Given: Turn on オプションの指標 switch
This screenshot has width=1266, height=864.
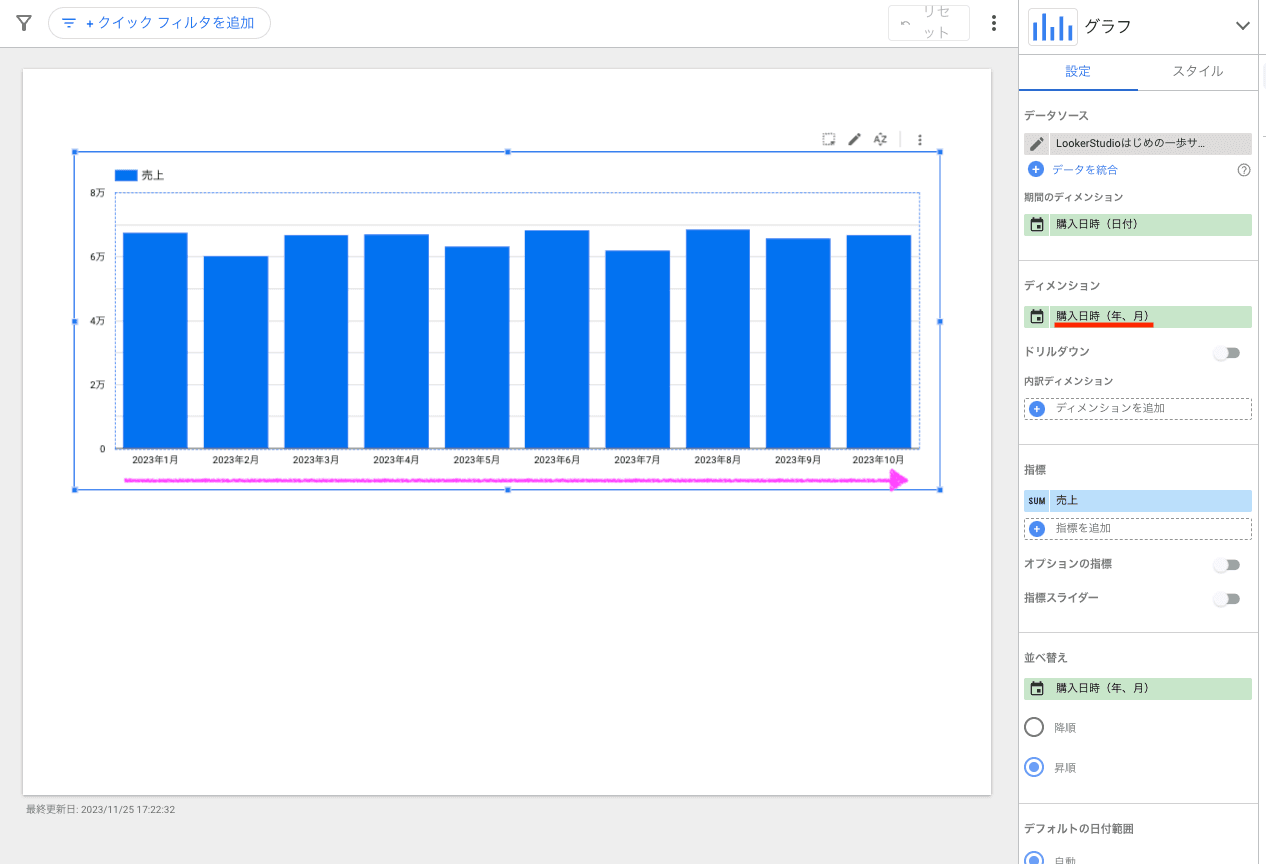Looking at the screenshot, I should pyautogui.click(x=1226, y=565).
